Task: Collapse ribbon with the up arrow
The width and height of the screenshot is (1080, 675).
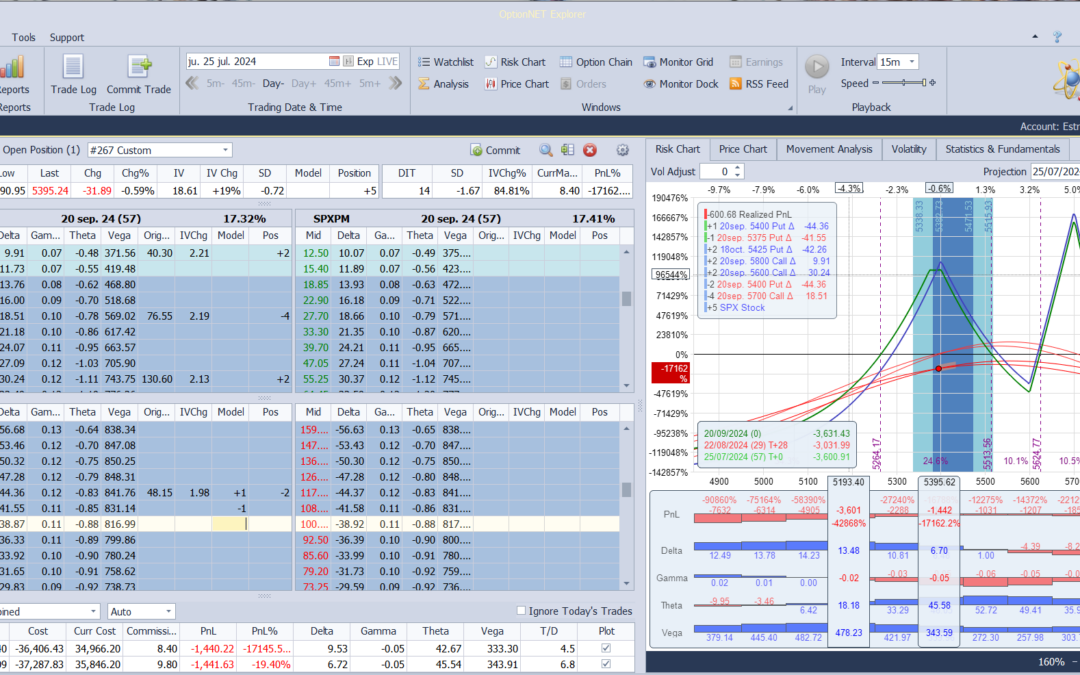Action: point(1034,37)
